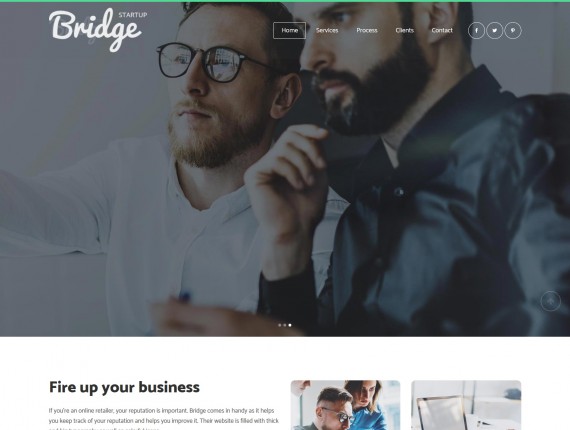
Task: Click the green bar at page top
Action: [x=285, y=1]
